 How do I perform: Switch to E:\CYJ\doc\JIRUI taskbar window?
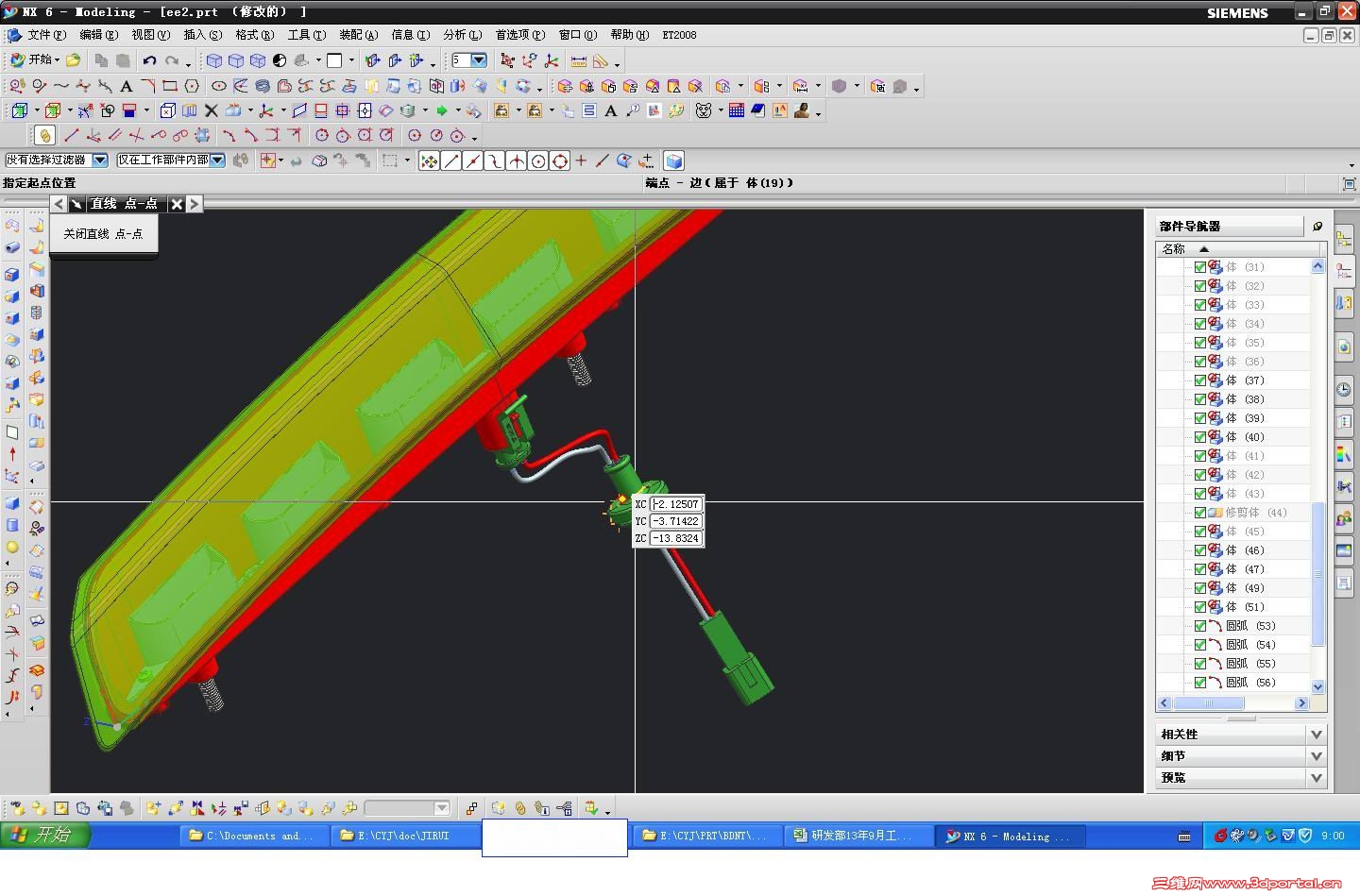pyautogui.click(x=407, y=836)
